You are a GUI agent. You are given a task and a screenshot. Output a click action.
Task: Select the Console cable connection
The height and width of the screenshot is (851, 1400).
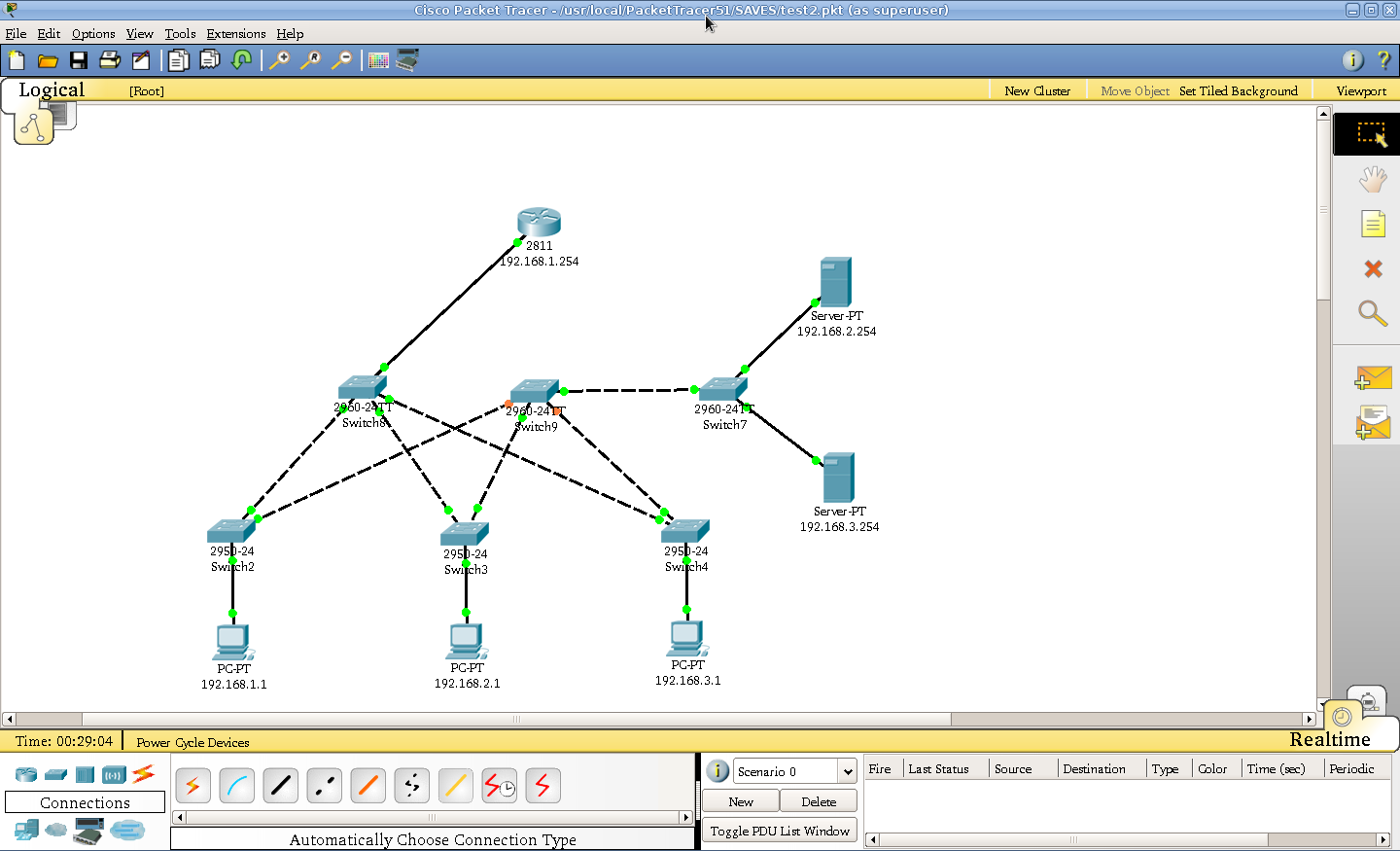[x=236, y=786]
